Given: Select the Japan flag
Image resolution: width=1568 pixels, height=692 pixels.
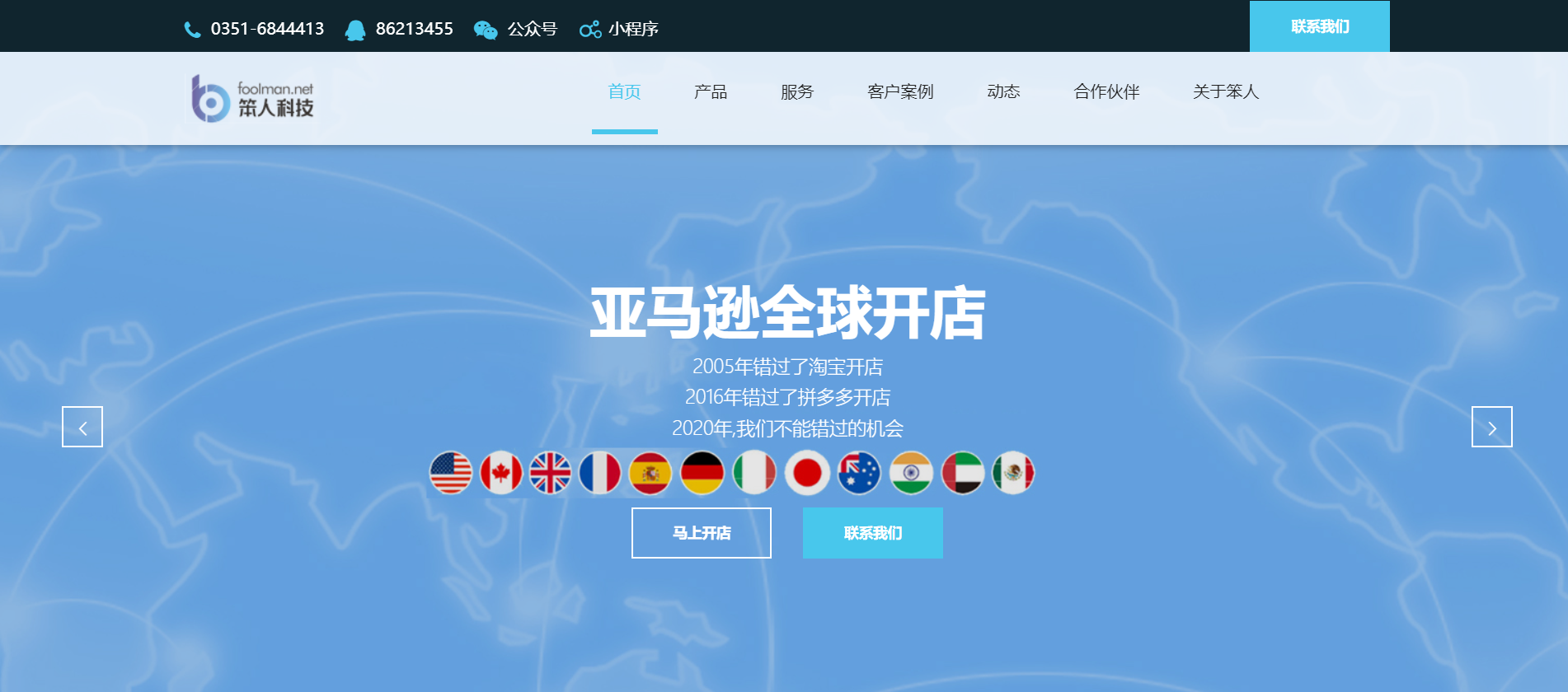Looking at the screenshot, I should tap(807, 473).
